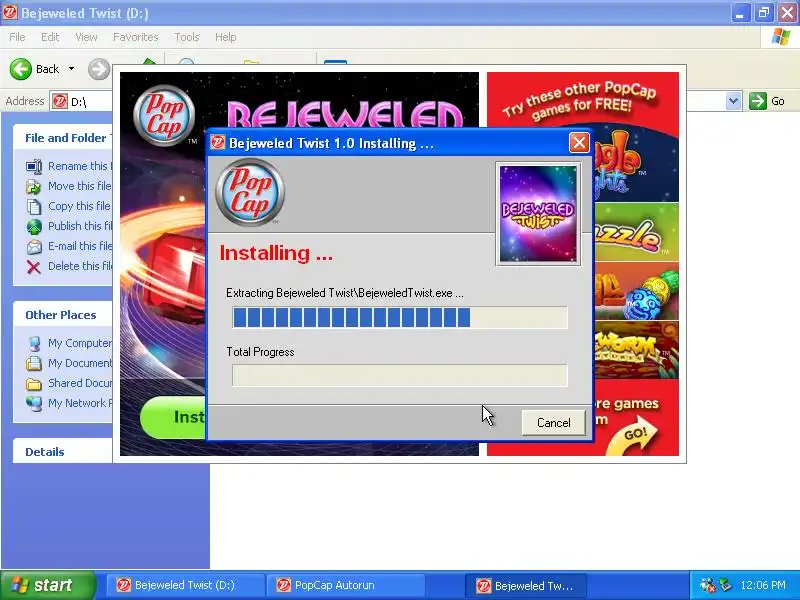Click the My Documents folder icon

(x=34, y=363)
